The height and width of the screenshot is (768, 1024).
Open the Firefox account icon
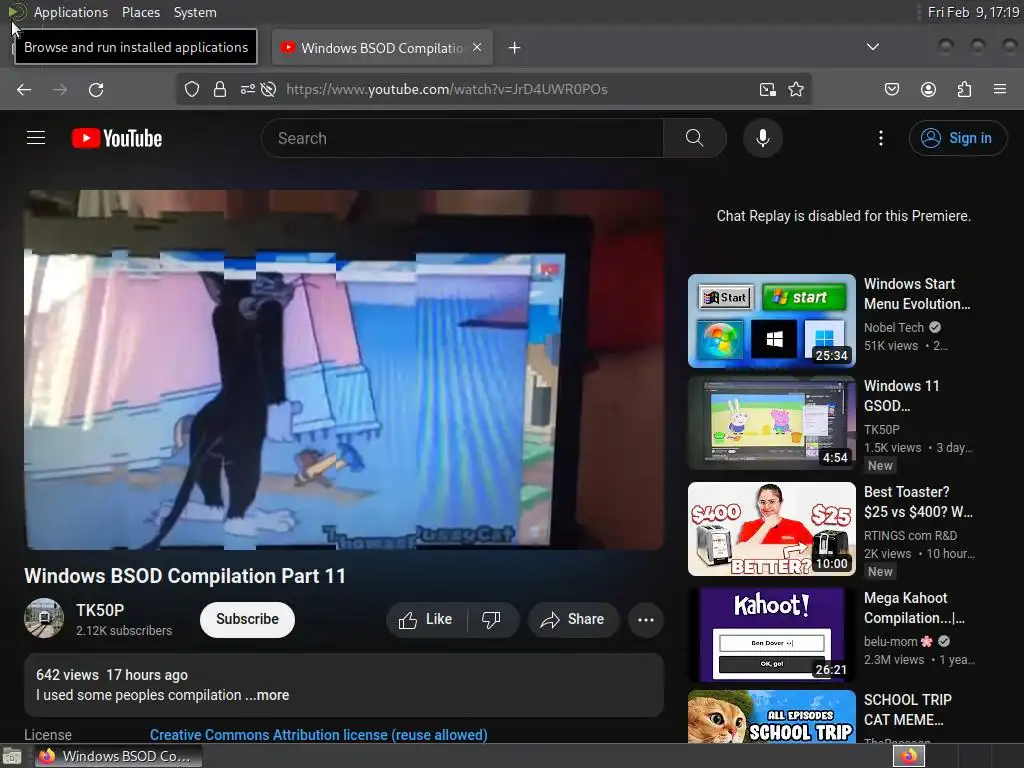pyautogui.click(x=928, y=89)
